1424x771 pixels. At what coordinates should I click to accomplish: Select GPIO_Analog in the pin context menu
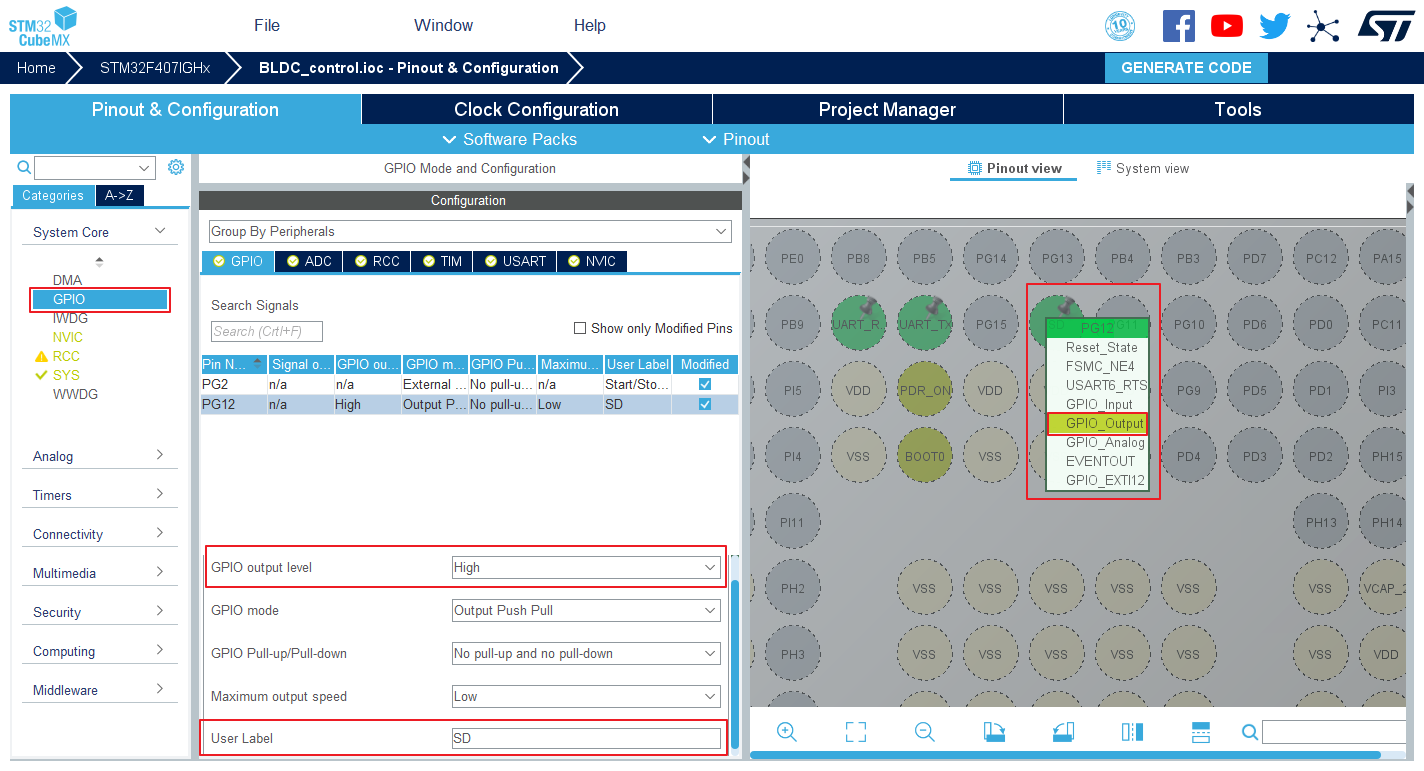[x=1104, y=442]
